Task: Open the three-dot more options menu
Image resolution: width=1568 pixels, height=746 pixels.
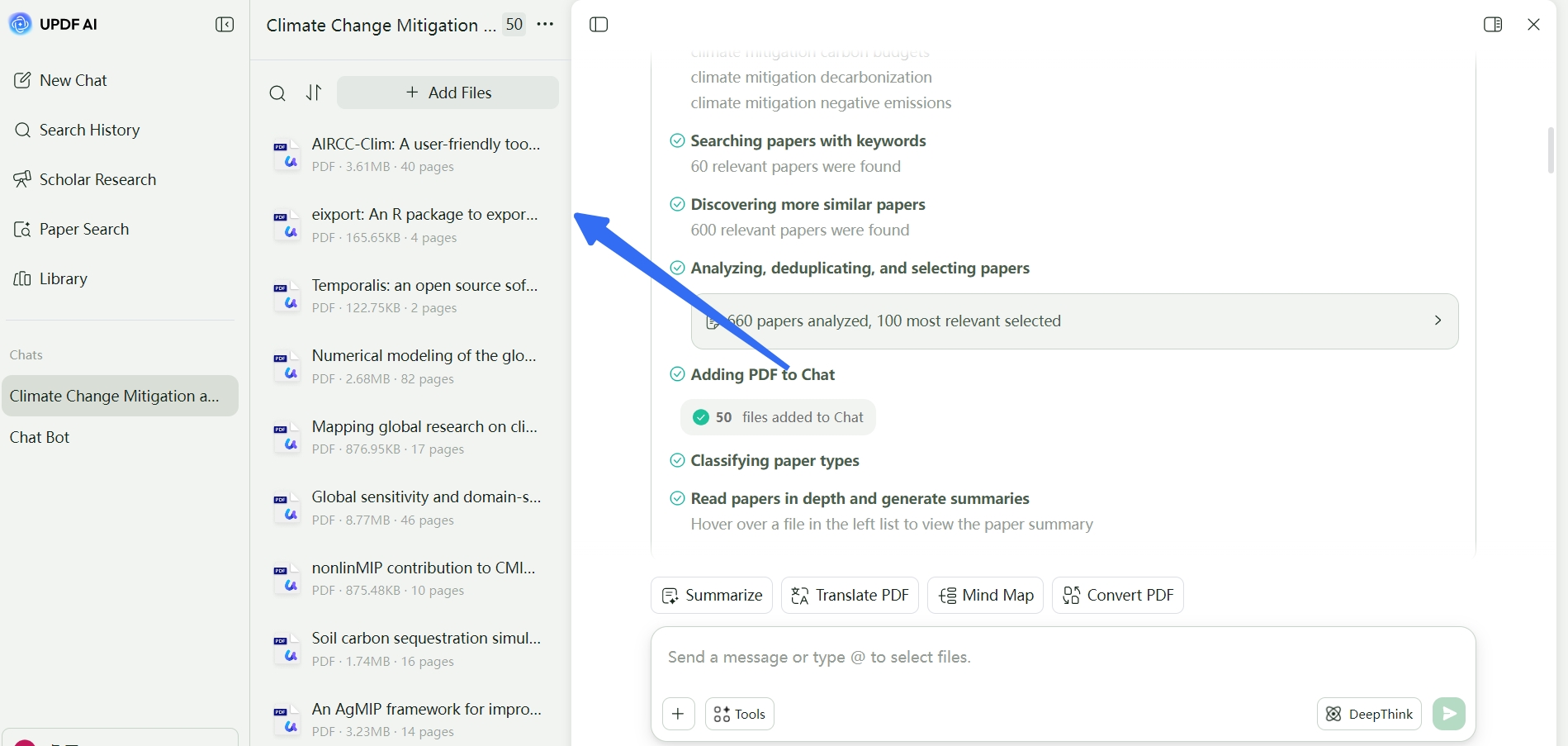Action: (x=545, y=25)
